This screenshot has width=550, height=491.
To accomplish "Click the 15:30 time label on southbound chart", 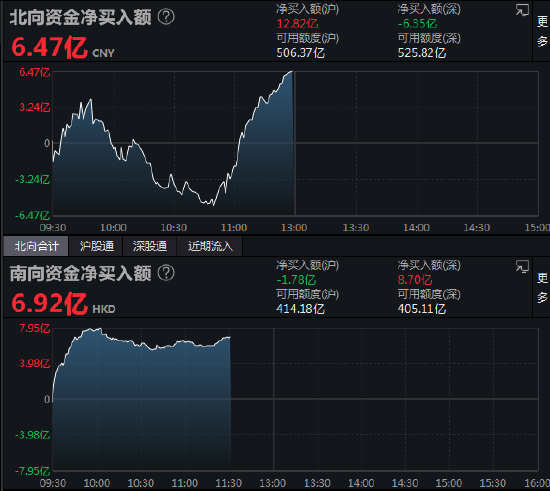I will (493, 483).
